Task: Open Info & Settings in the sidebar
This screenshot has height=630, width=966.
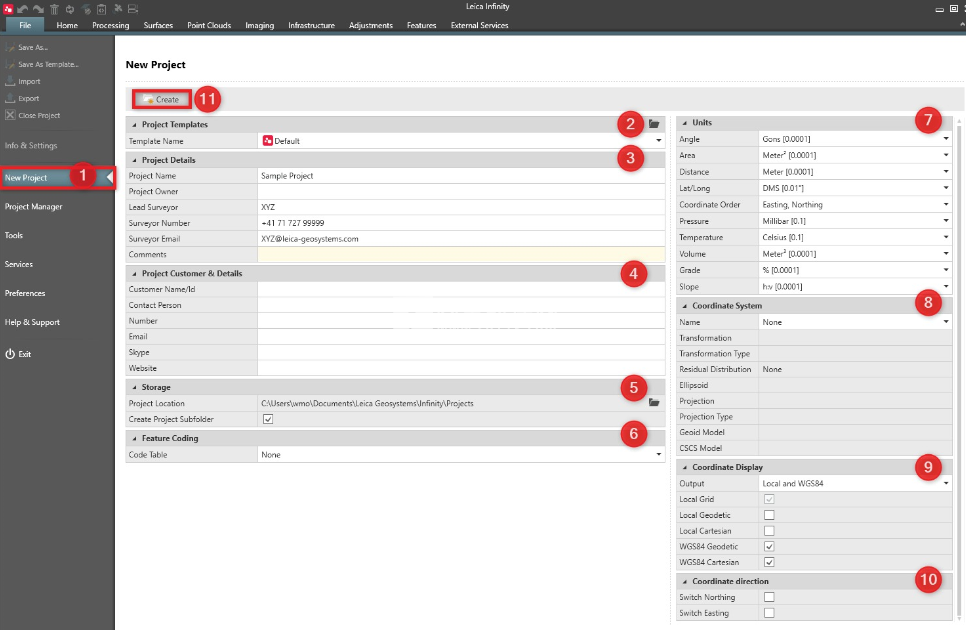Action: click(x=31, y=145)
